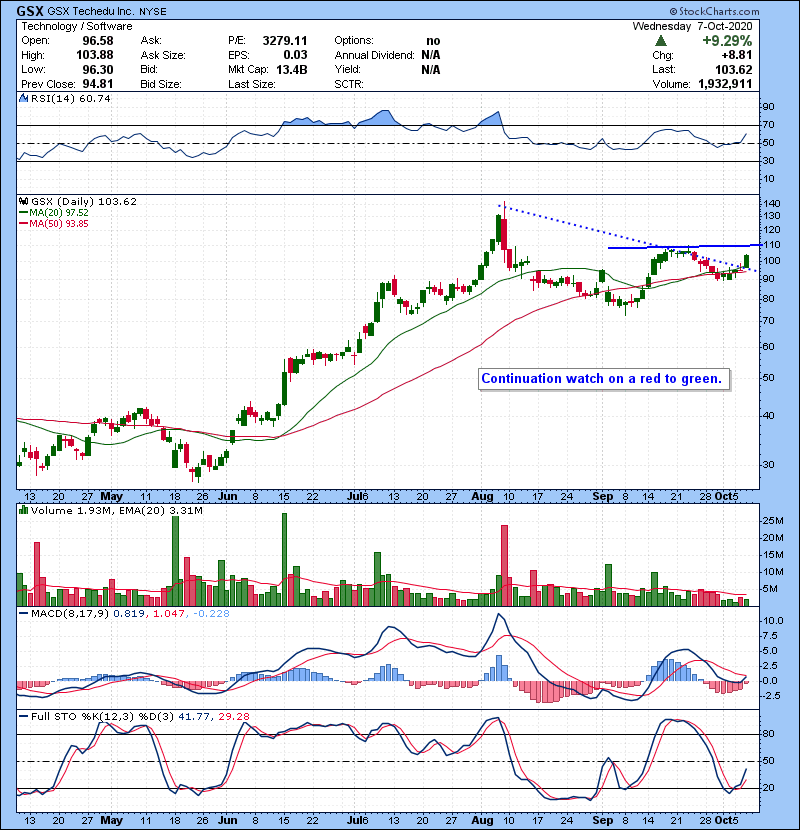Click the solid blue resistance line near 110

click(685, 247)
